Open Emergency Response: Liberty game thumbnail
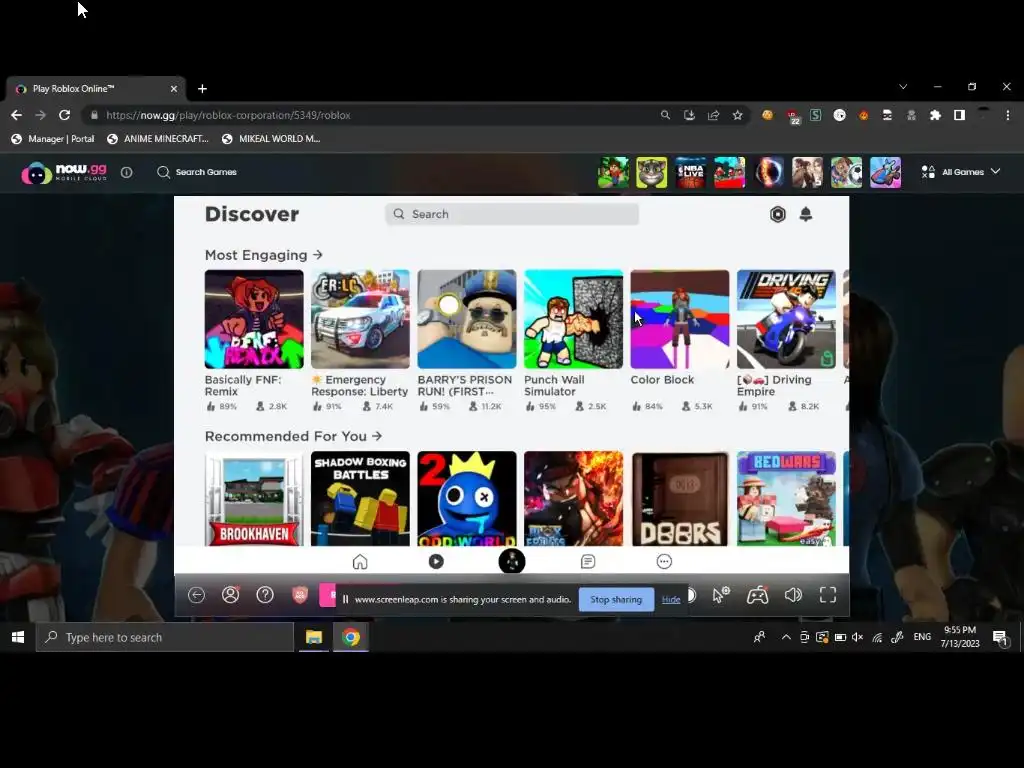Viewport: 1024px width, 768px height. 360,319
